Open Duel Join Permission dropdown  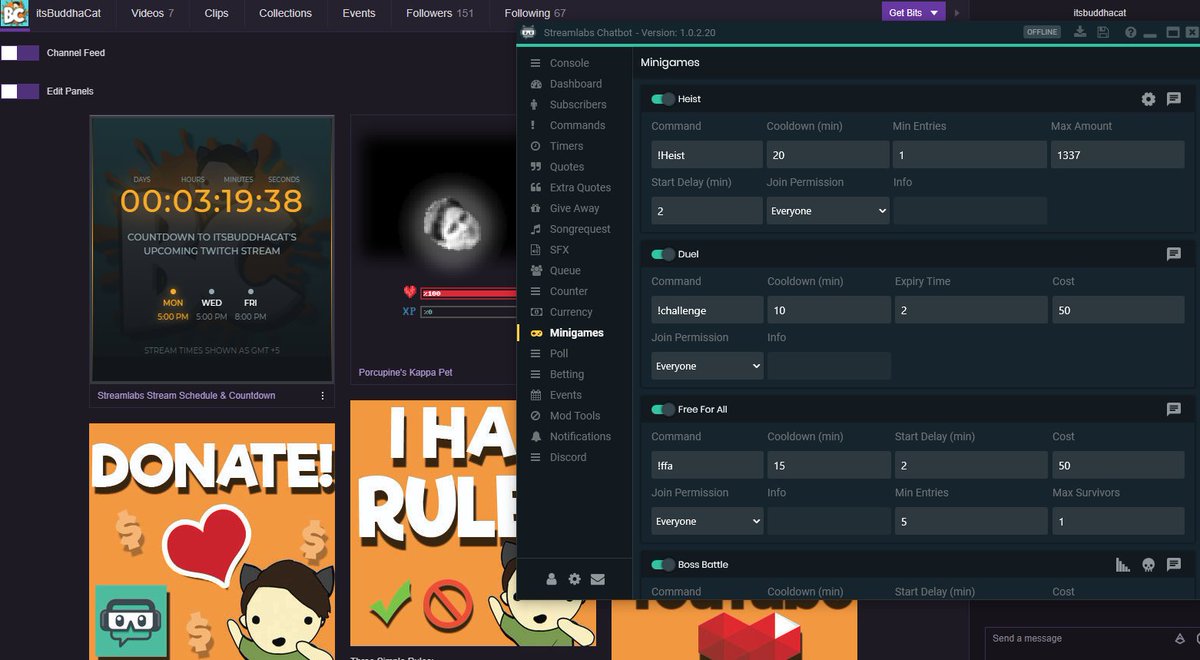click(x=707, y=366)
